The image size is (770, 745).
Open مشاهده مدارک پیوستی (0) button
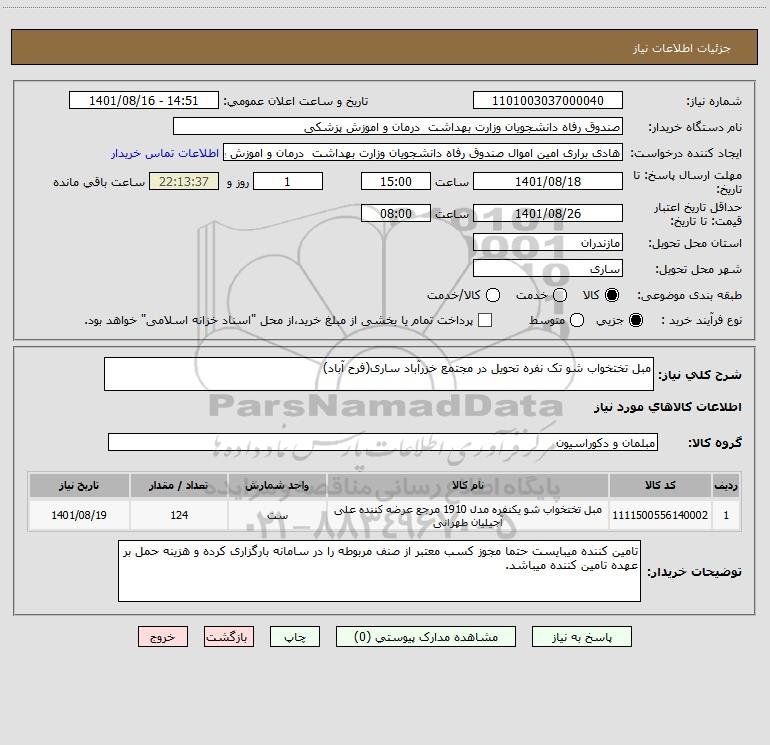coord(426,637)
